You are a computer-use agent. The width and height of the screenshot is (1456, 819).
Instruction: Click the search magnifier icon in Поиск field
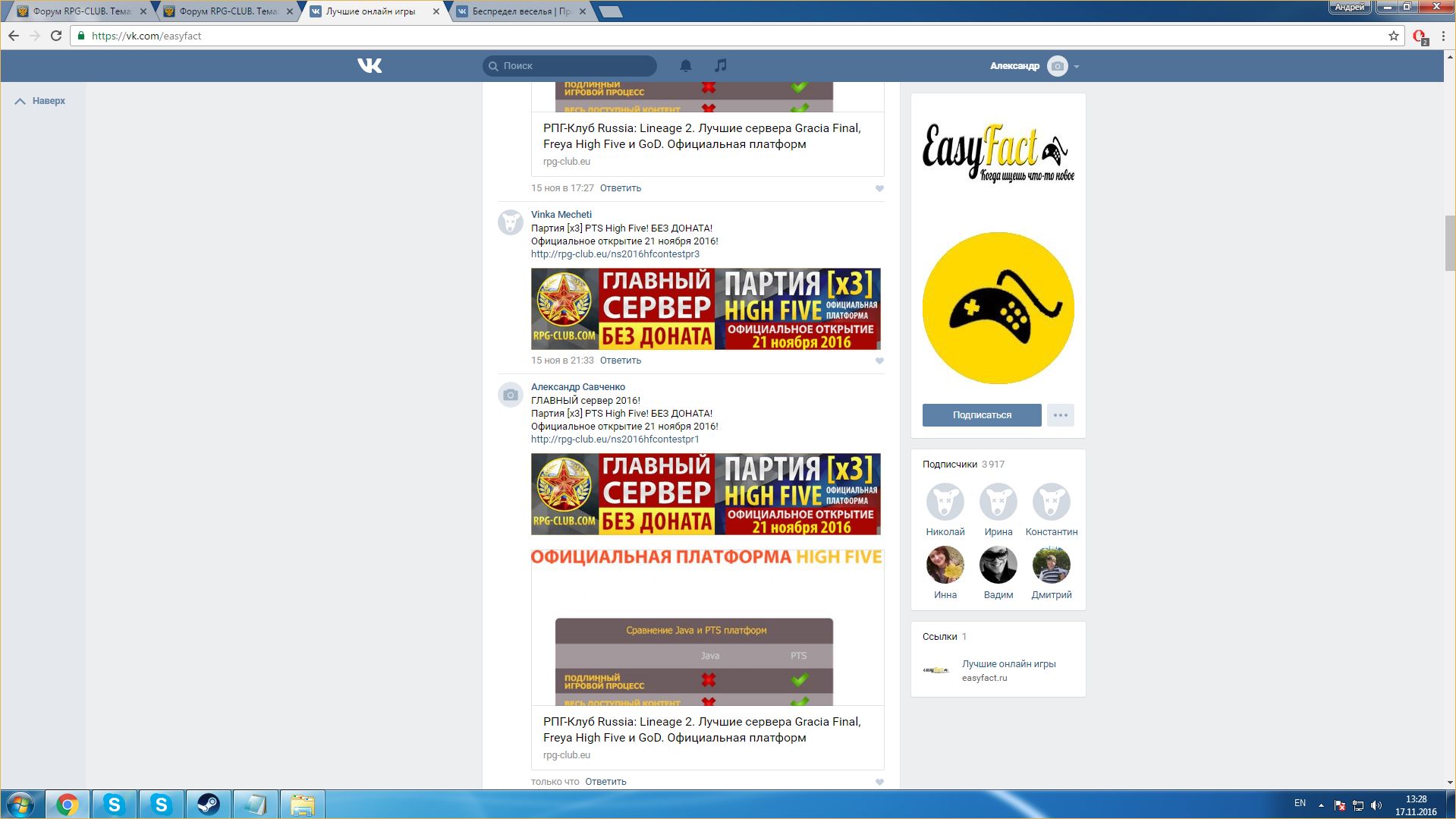click(x=493, y=66)
